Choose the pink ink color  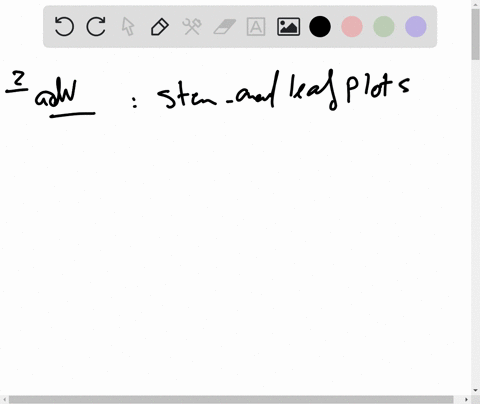point(352,27)
